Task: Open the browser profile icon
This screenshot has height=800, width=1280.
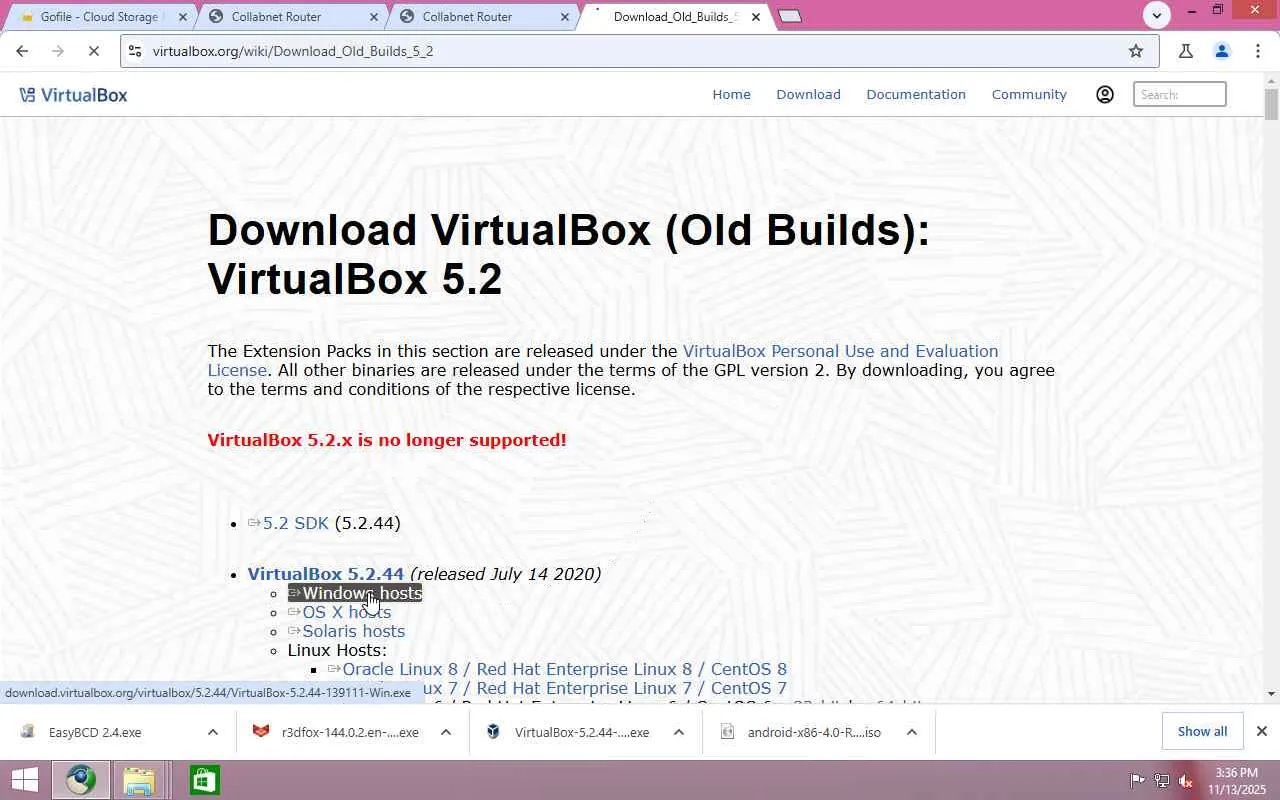Action: coord(1221,51)
